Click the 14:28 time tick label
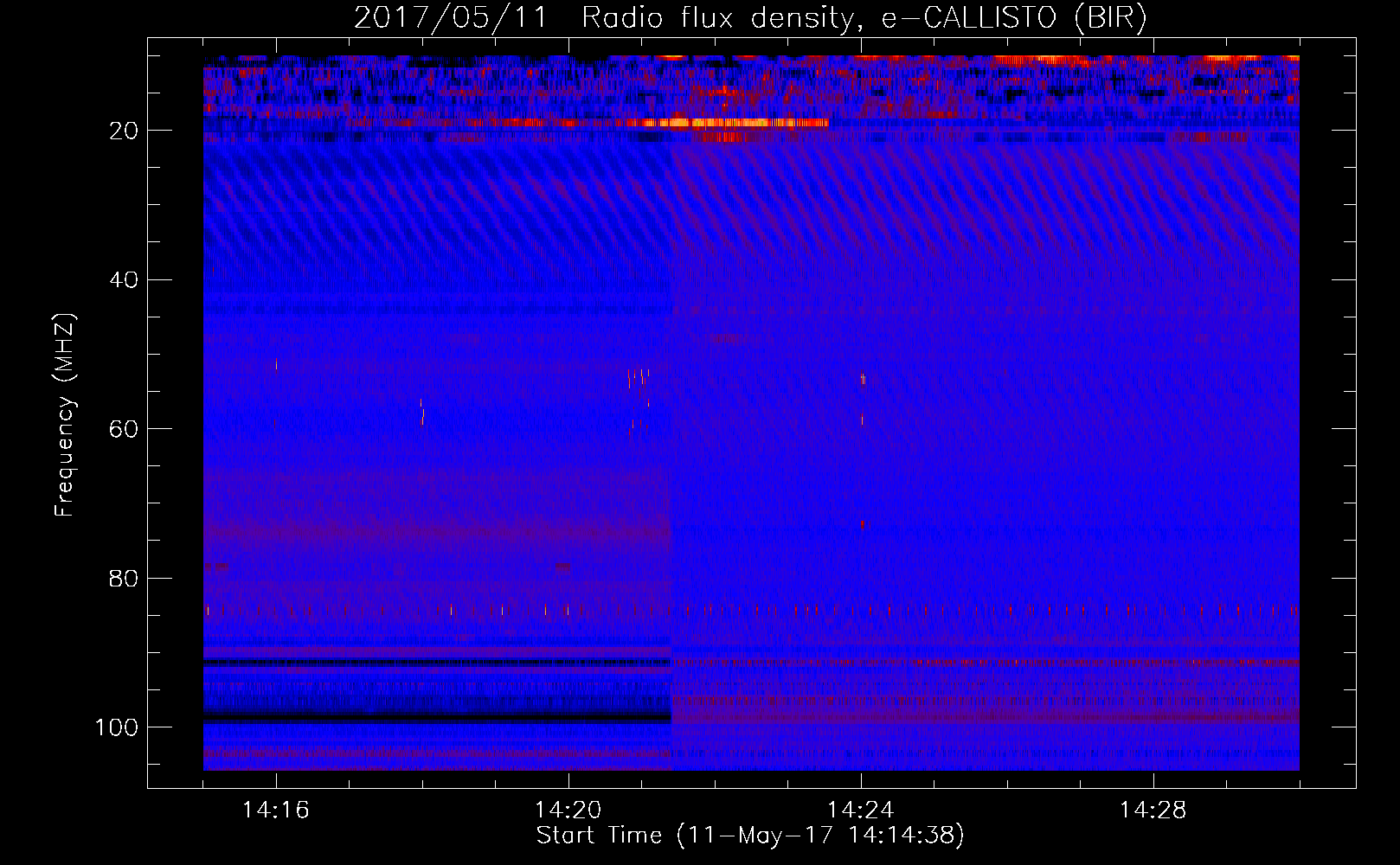This screenshot has width=1400, height=865. pyautogui.click(x=1153, y=811)
